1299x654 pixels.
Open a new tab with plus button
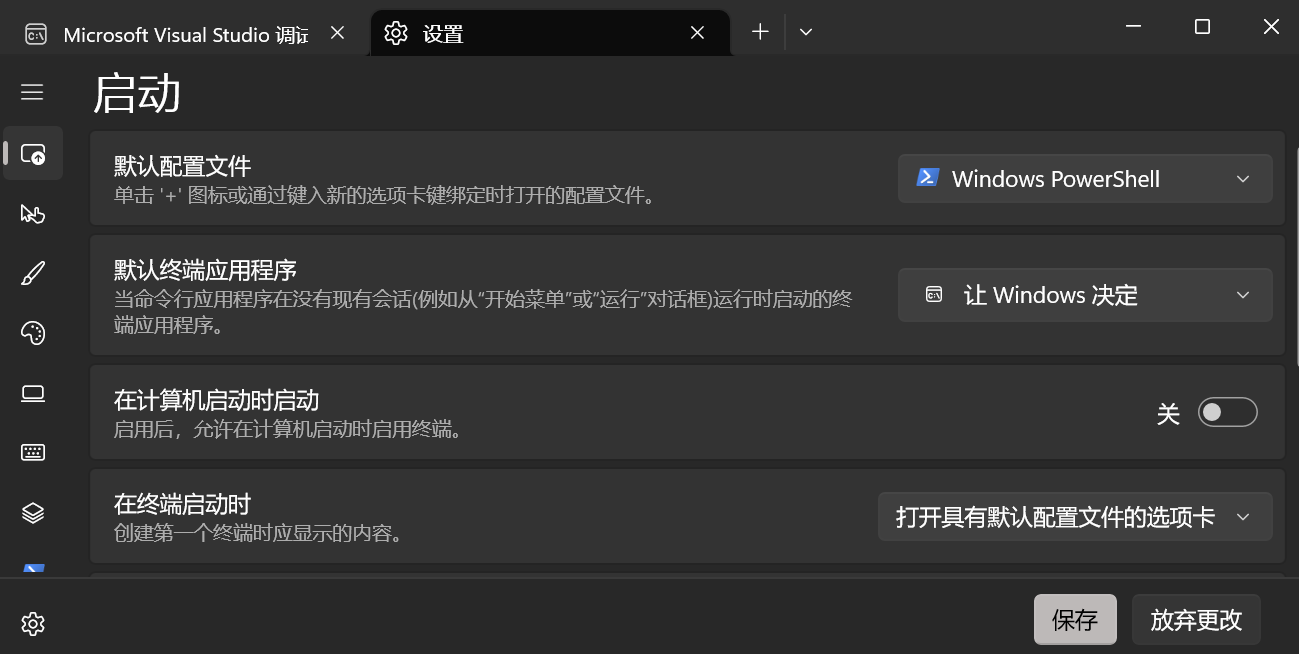[x=760, y=32]
